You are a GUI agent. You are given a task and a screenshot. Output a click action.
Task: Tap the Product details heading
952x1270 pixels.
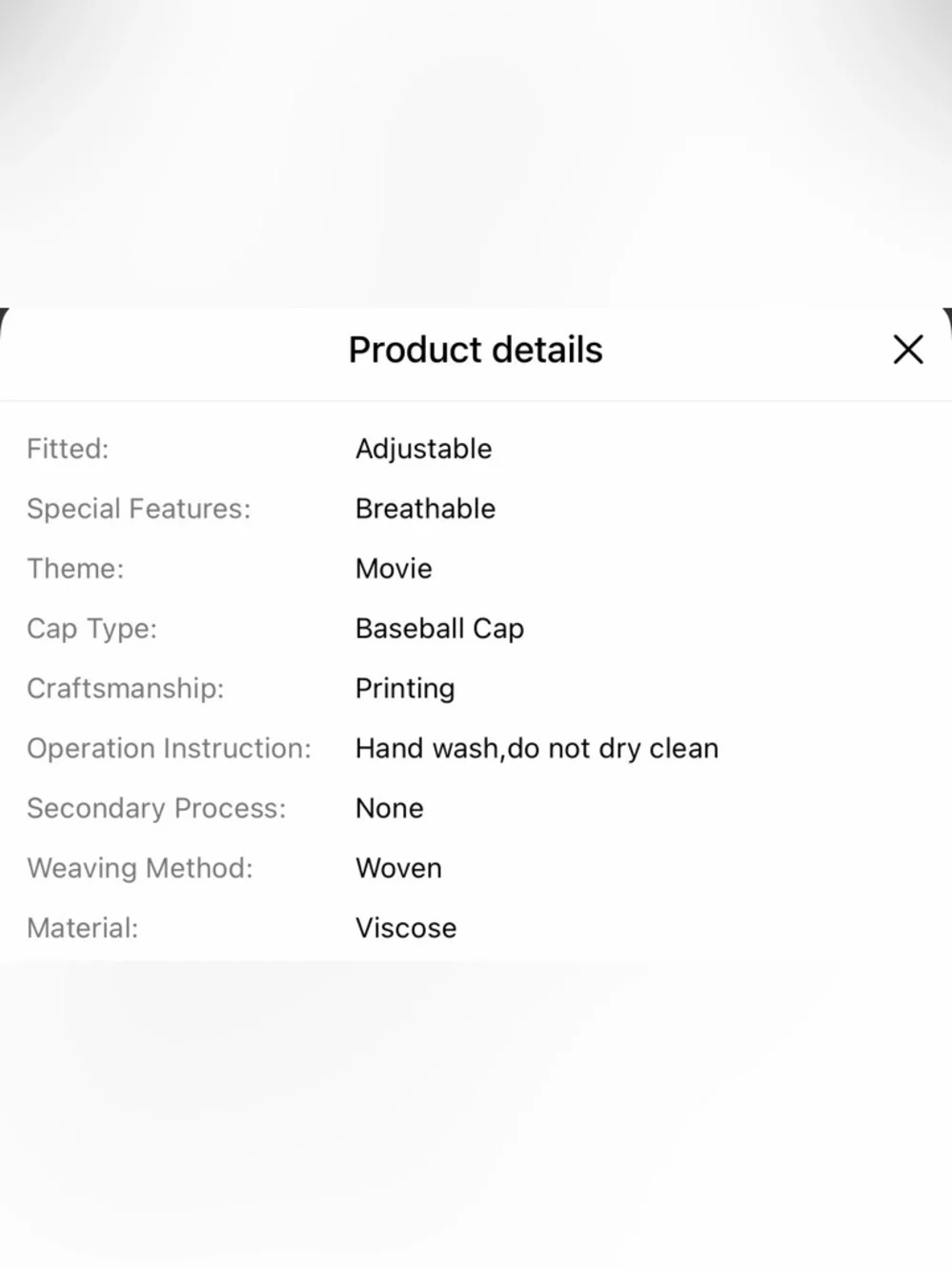476,350
